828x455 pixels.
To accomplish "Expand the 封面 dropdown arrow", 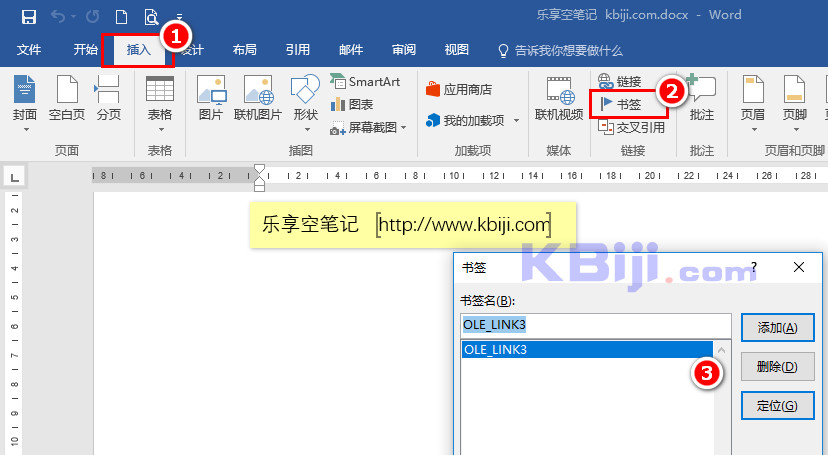I will pos(25,130).
